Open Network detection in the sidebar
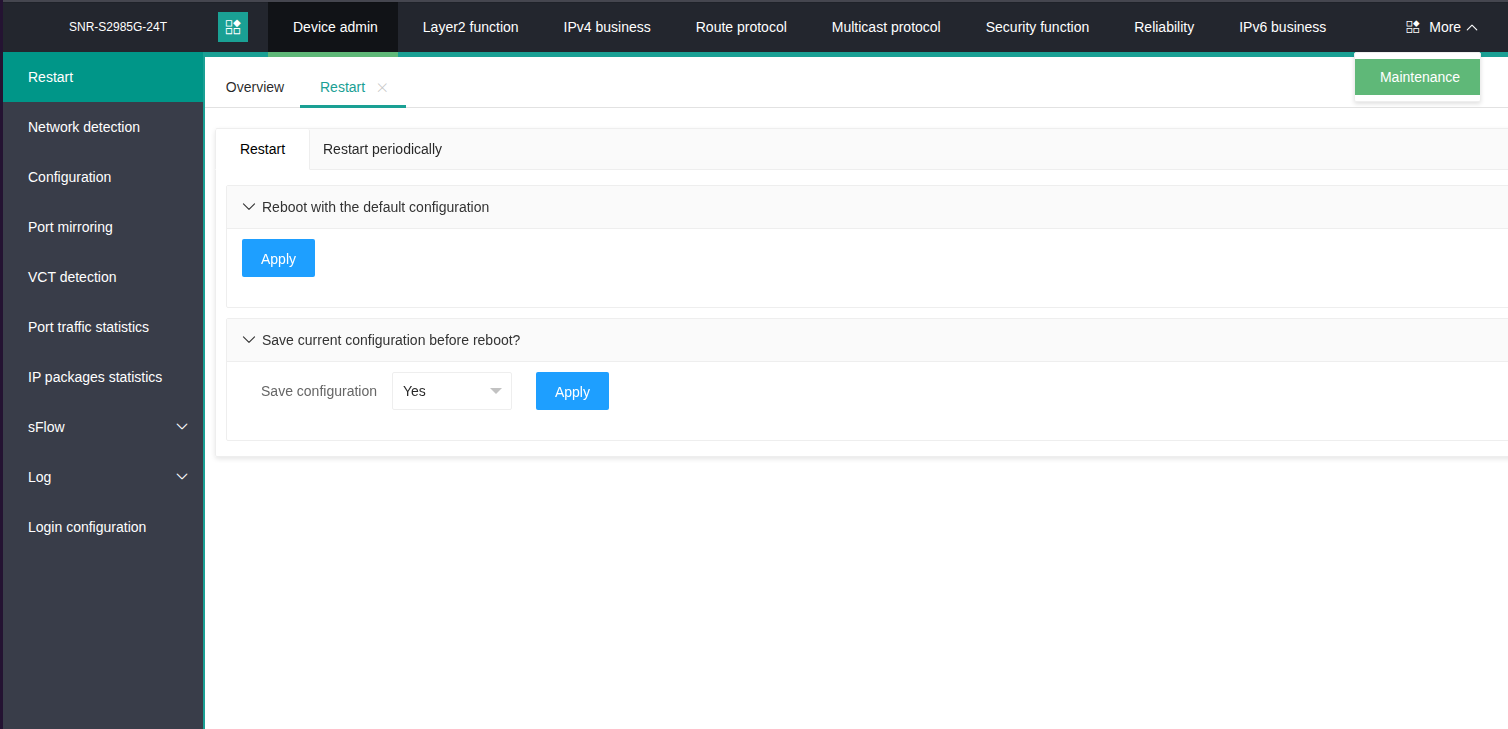The image size is (1508, 729). click(102, 127)
